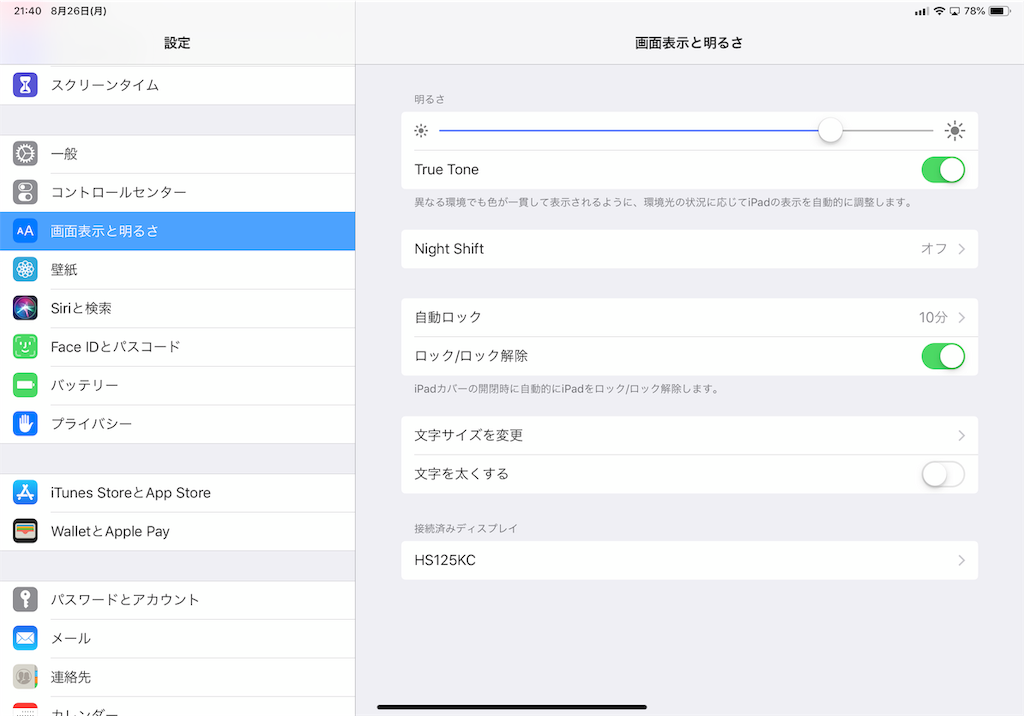Tap the screen mirroring status icon
Viewport: 1024px width, 716px height.
pos(955,11)
